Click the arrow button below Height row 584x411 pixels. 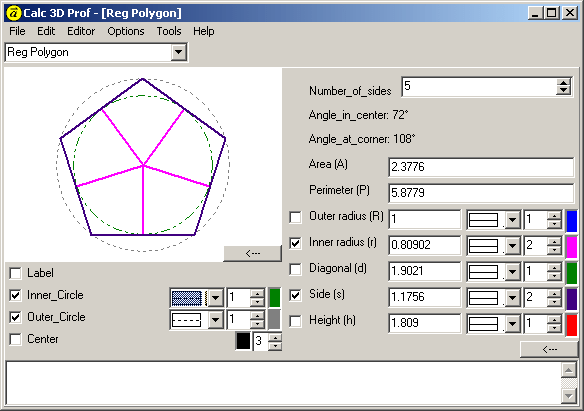coord(549,349)
